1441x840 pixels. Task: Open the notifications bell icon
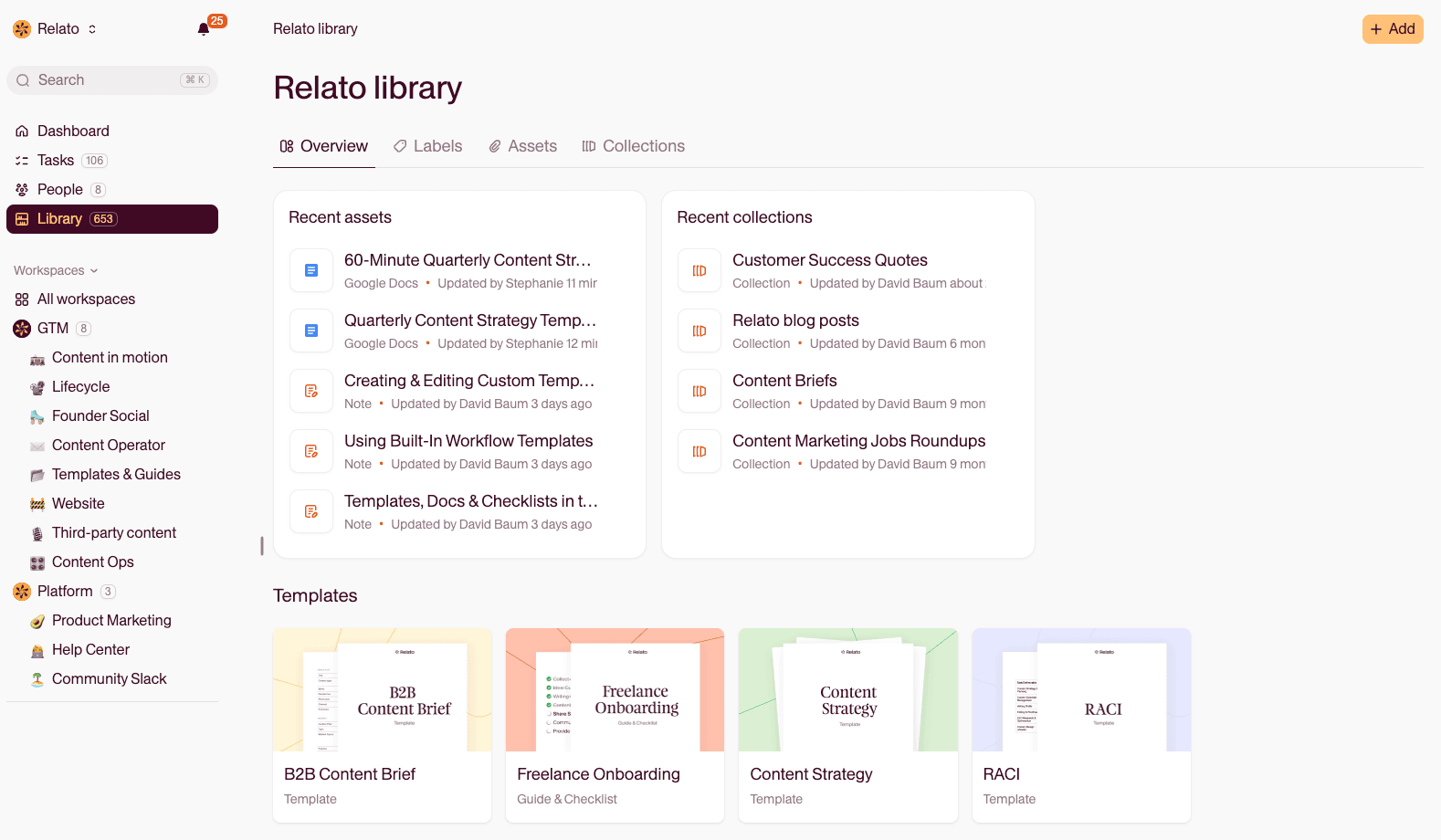pos(204,29)
